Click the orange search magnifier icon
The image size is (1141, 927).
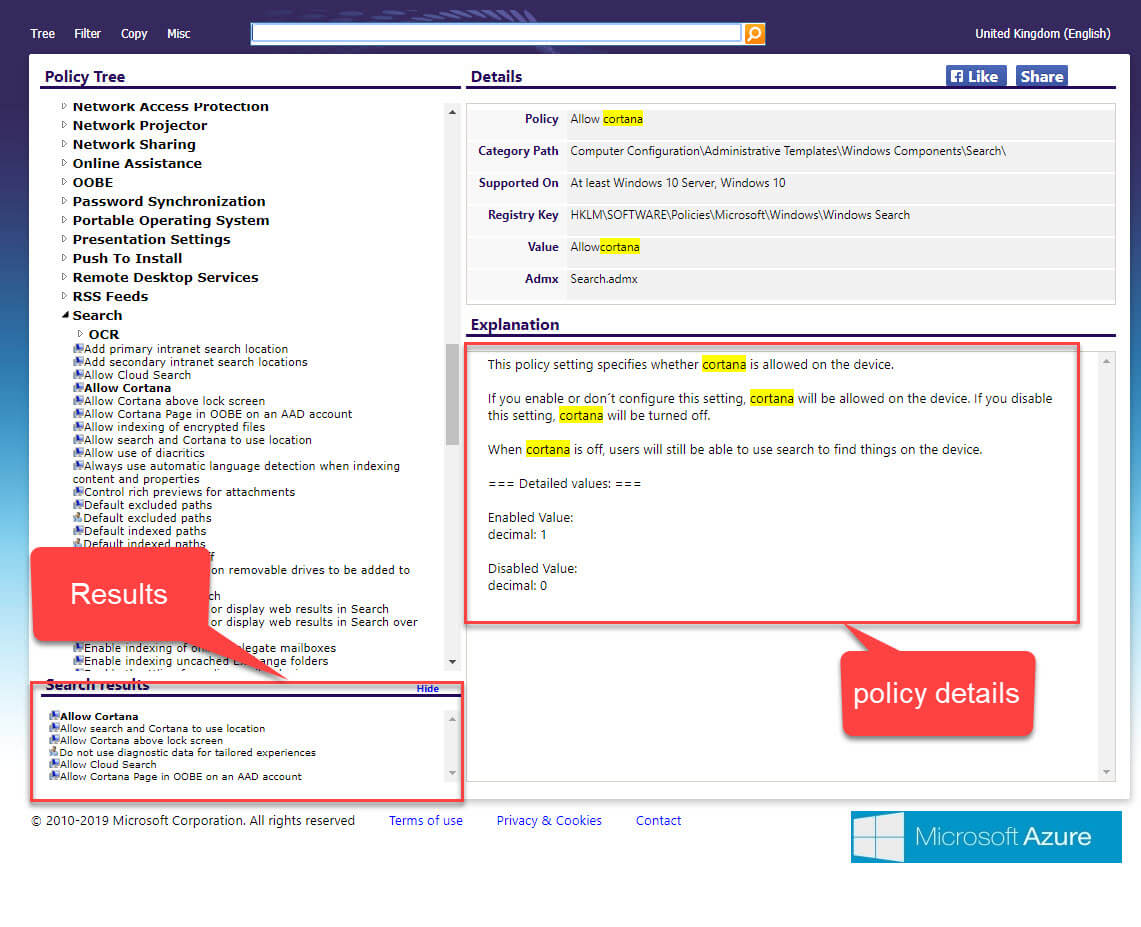coord(755,33)
